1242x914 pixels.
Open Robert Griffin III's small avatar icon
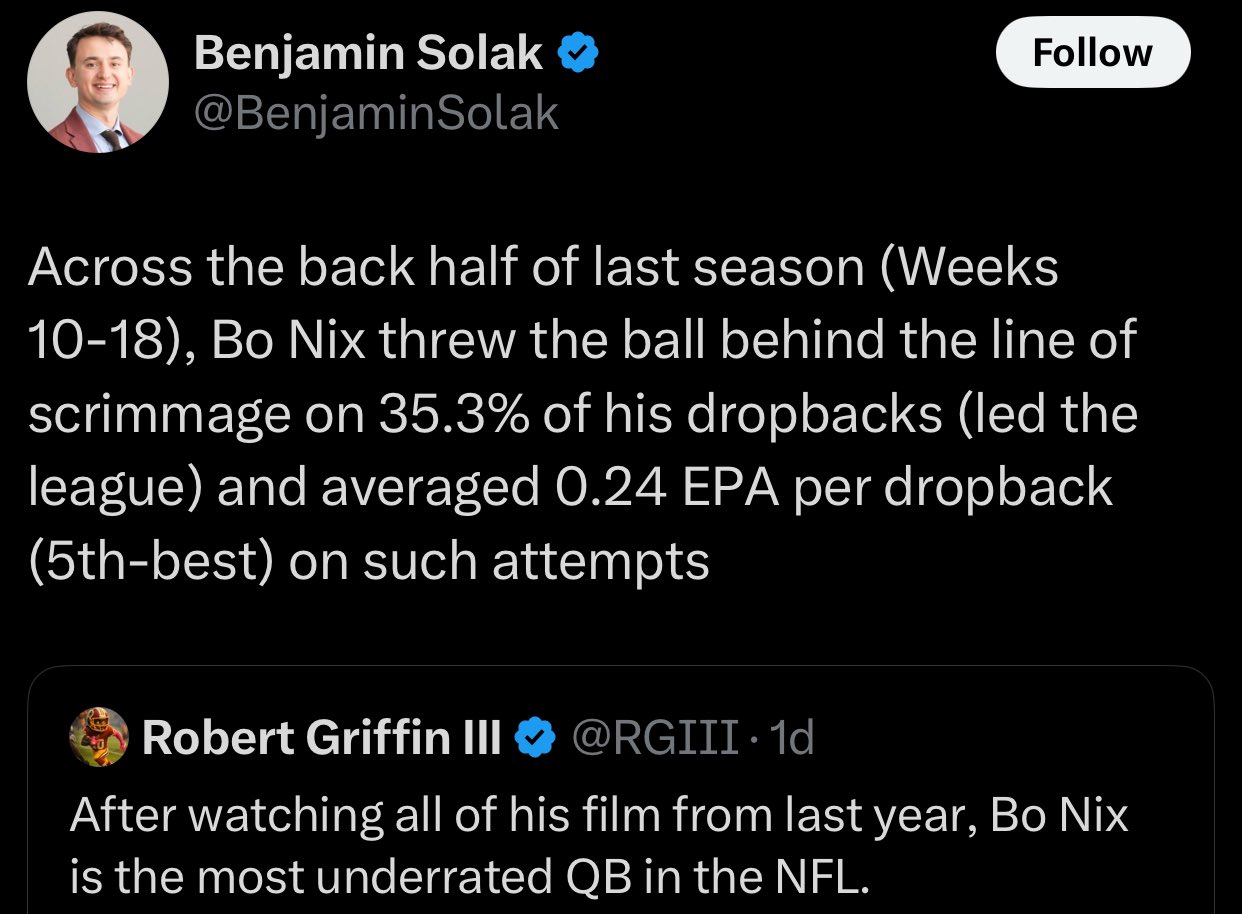(98, 738)
